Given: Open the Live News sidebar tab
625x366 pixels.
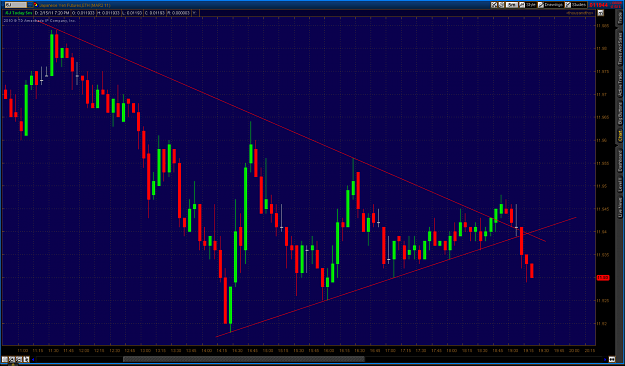Looking at the screenshot, I should point(620,206).
